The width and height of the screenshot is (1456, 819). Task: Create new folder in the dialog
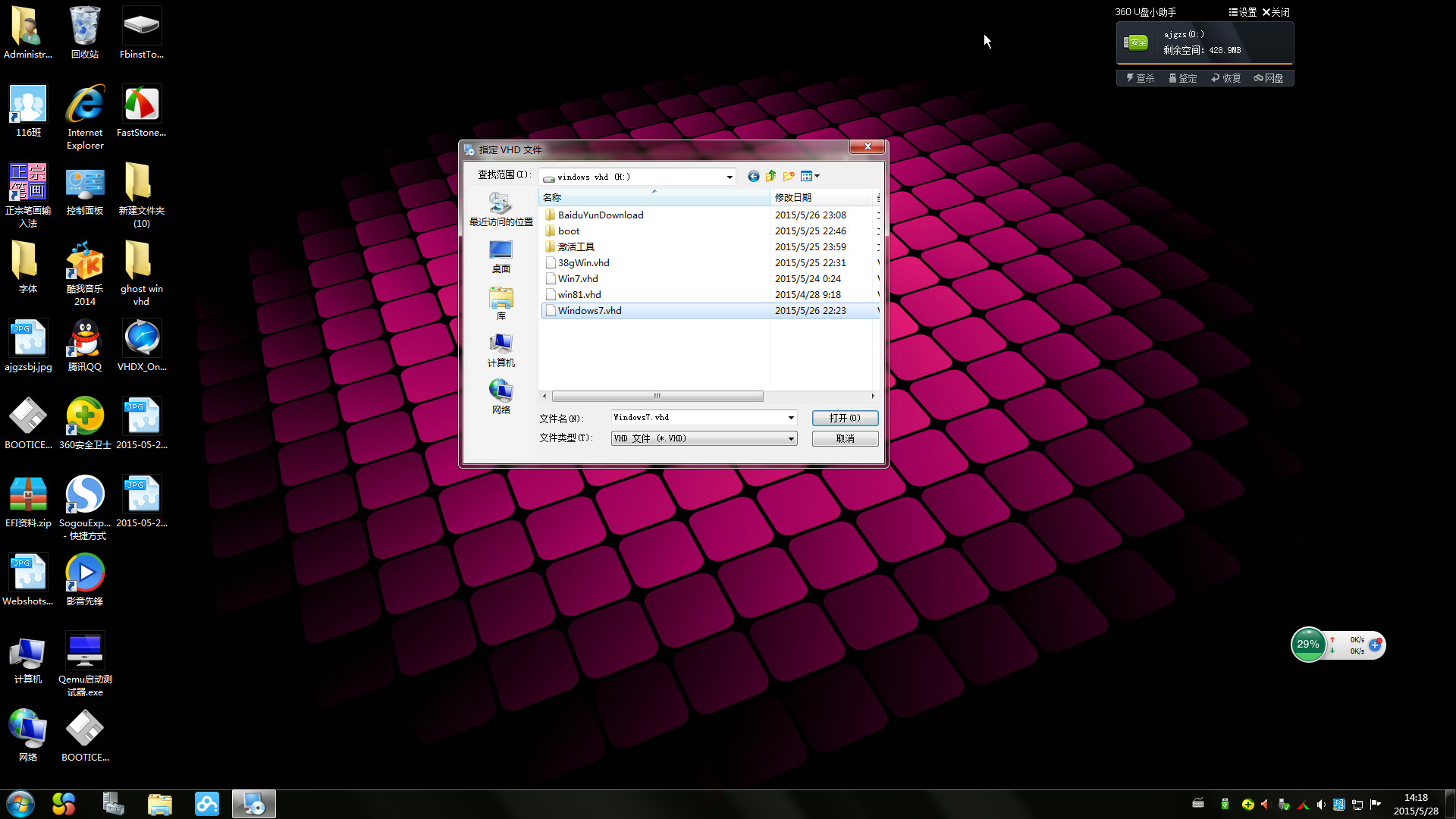point(789,176)
